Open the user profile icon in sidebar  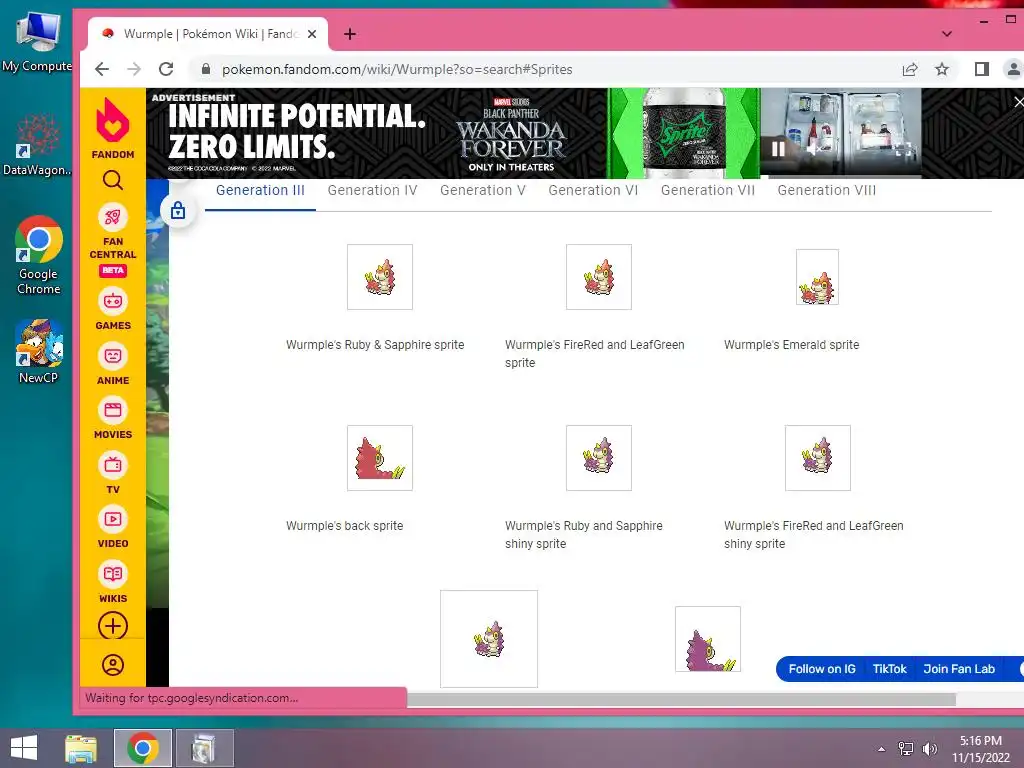pyautogui.click(x=113, y=665)
